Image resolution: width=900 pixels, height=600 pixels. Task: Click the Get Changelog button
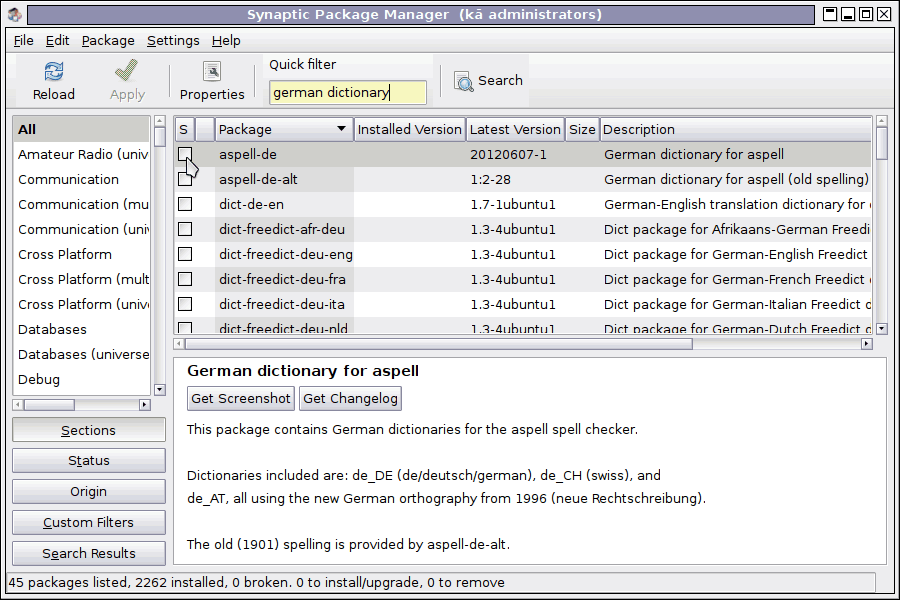pyautogui.click(x=350, y=398)
